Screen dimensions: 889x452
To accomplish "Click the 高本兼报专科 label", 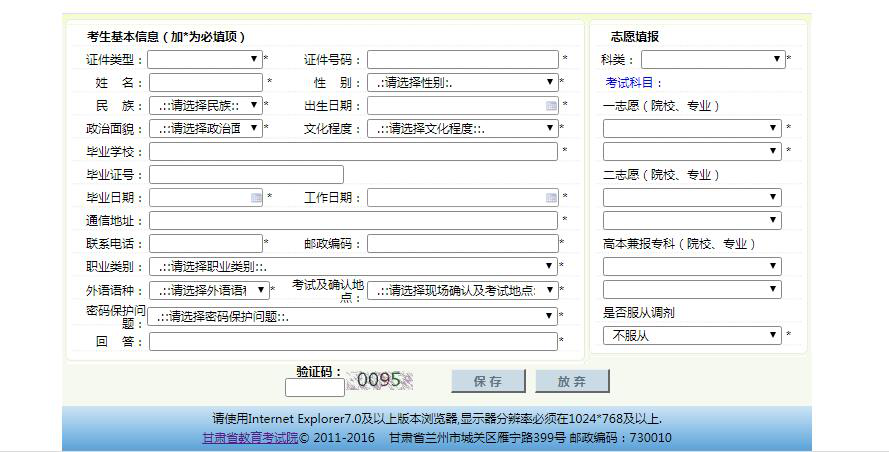I will pos(679,244).
